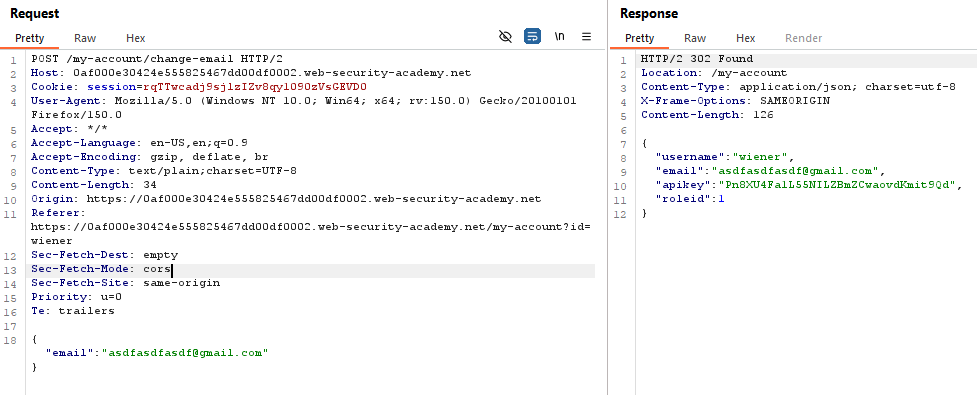Click the Sec-Fetch-Dest: empty header
The image size is (977, 395).
click(105, 255)
